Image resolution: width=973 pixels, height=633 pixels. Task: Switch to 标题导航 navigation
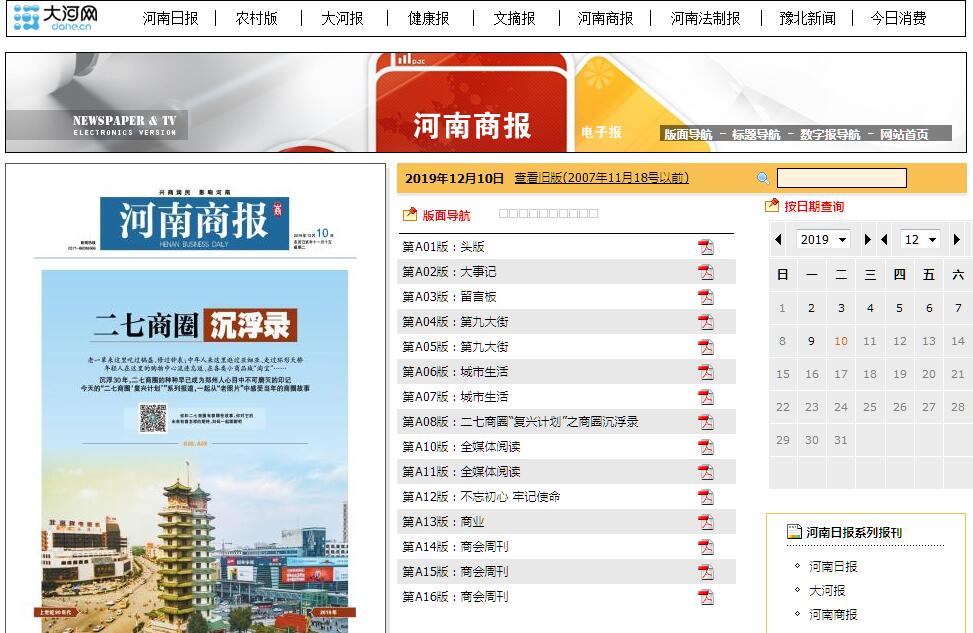pos(755,134)
